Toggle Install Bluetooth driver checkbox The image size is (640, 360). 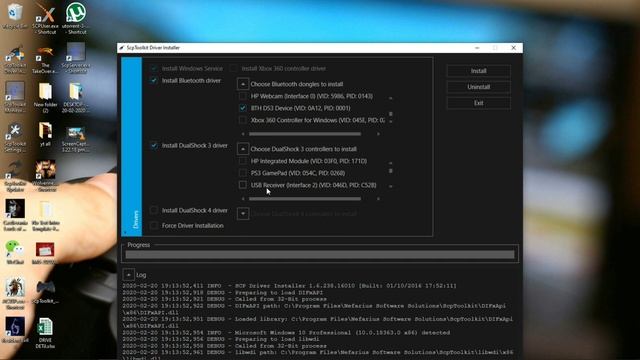[x=154, y=80]
